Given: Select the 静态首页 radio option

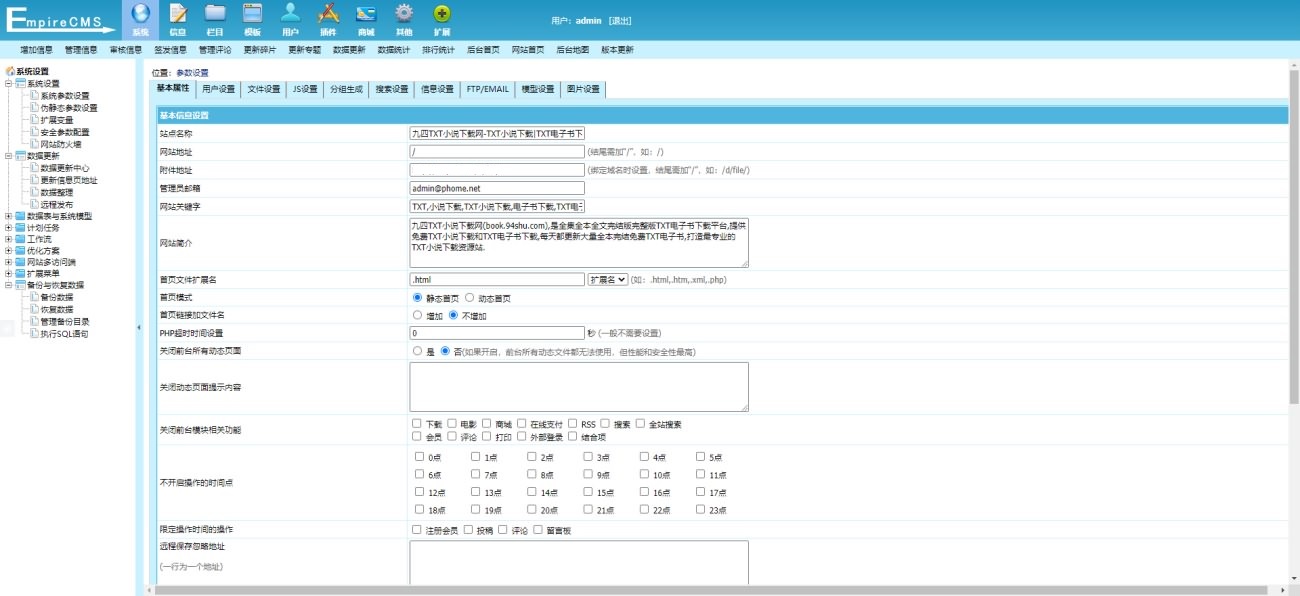Looking at the screenshot, I should click(x=417, y=298).
